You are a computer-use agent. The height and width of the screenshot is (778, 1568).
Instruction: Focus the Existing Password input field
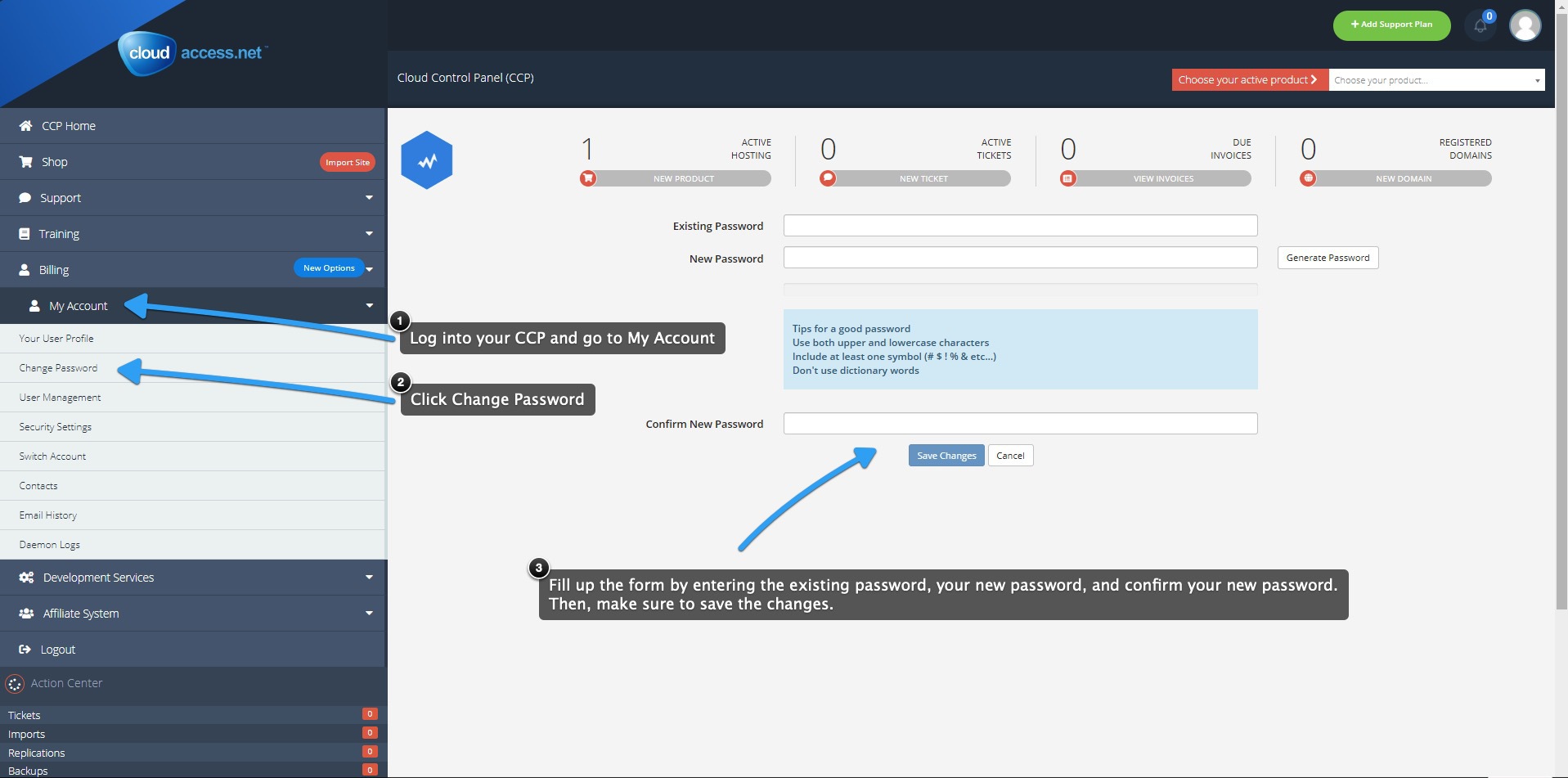(1019, 226)
